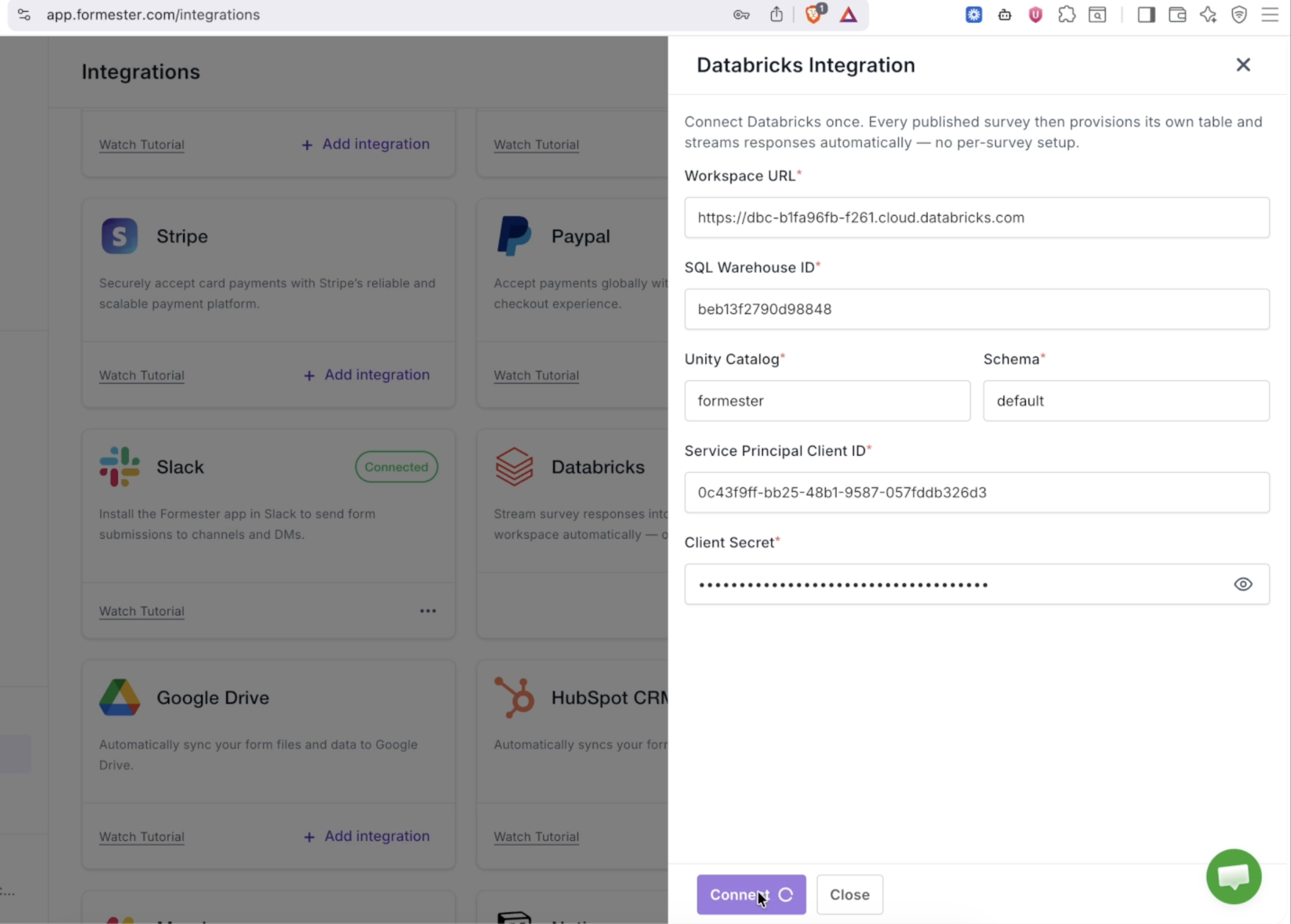1291x924 pixels.
Task: Click the Connected badge on Slack card
Action: point(396,467)
